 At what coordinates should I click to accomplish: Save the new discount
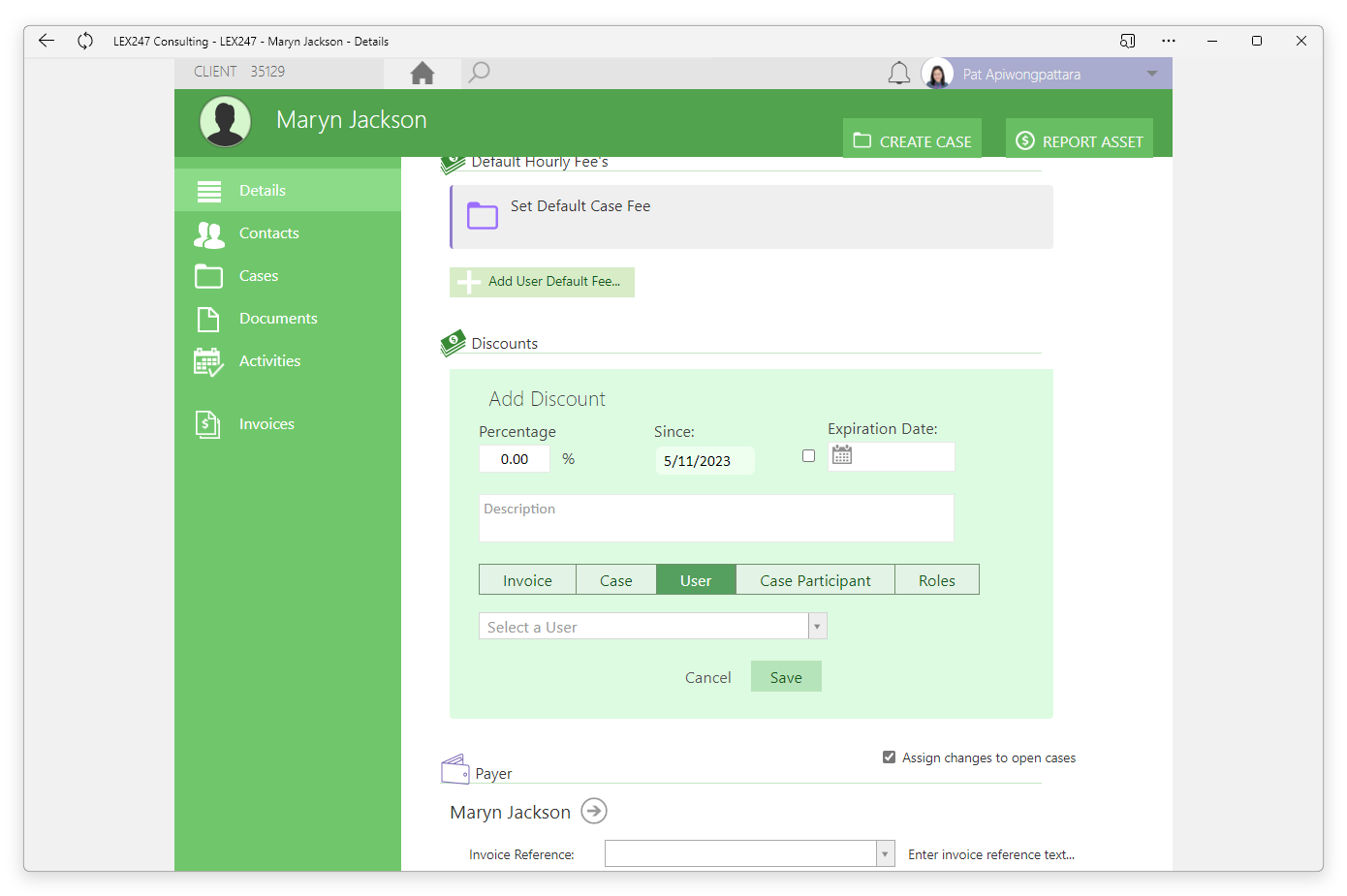point(786,677)
